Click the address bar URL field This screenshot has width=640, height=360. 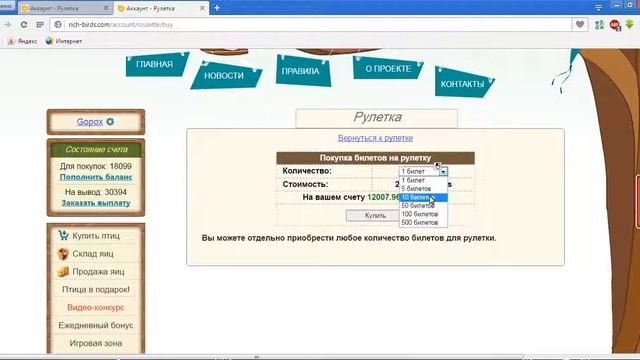[x=310, y=24]
